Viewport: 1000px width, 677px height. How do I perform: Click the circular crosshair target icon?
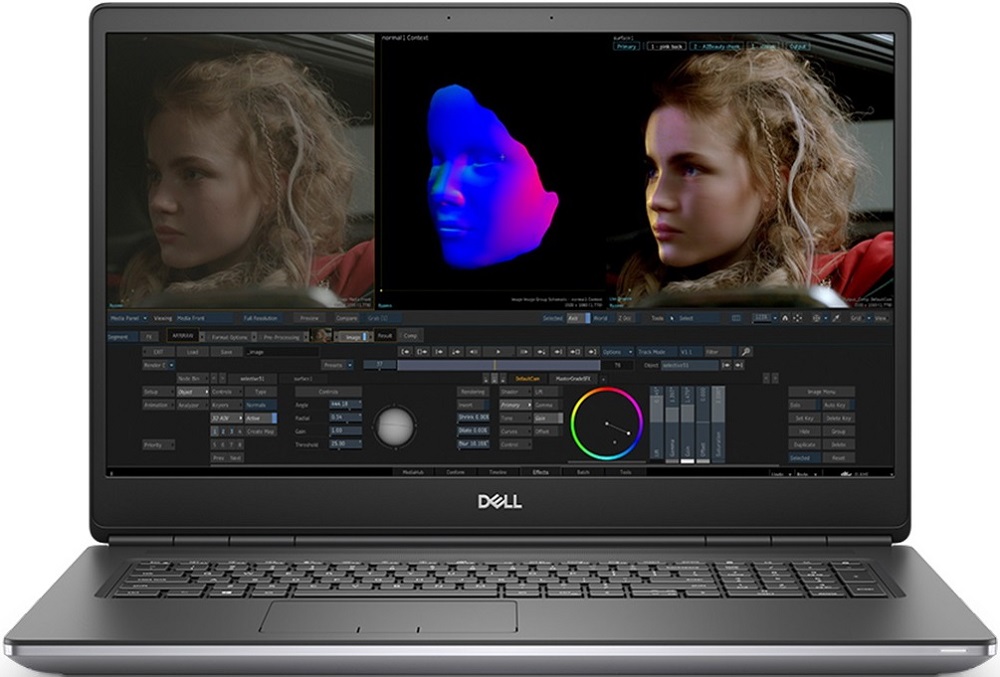[816, 318]
